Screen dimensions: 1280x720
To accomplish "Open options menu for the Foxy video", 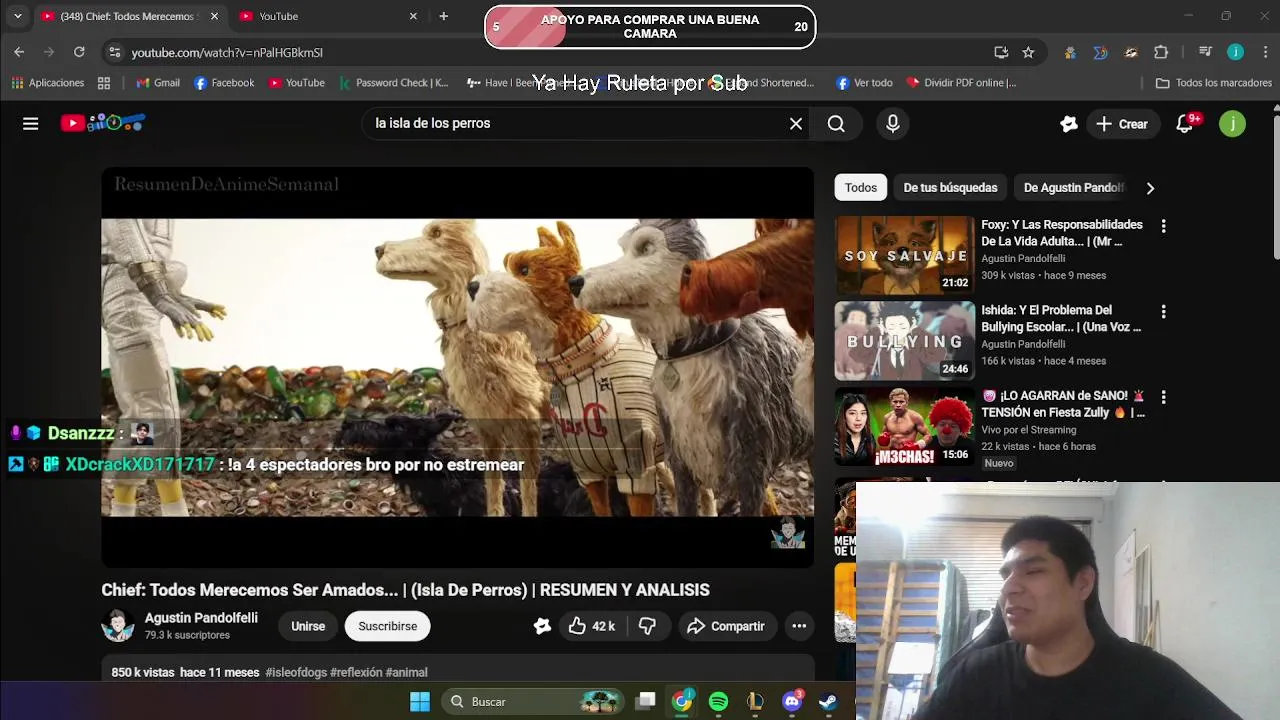I will tap(1163, 227).
